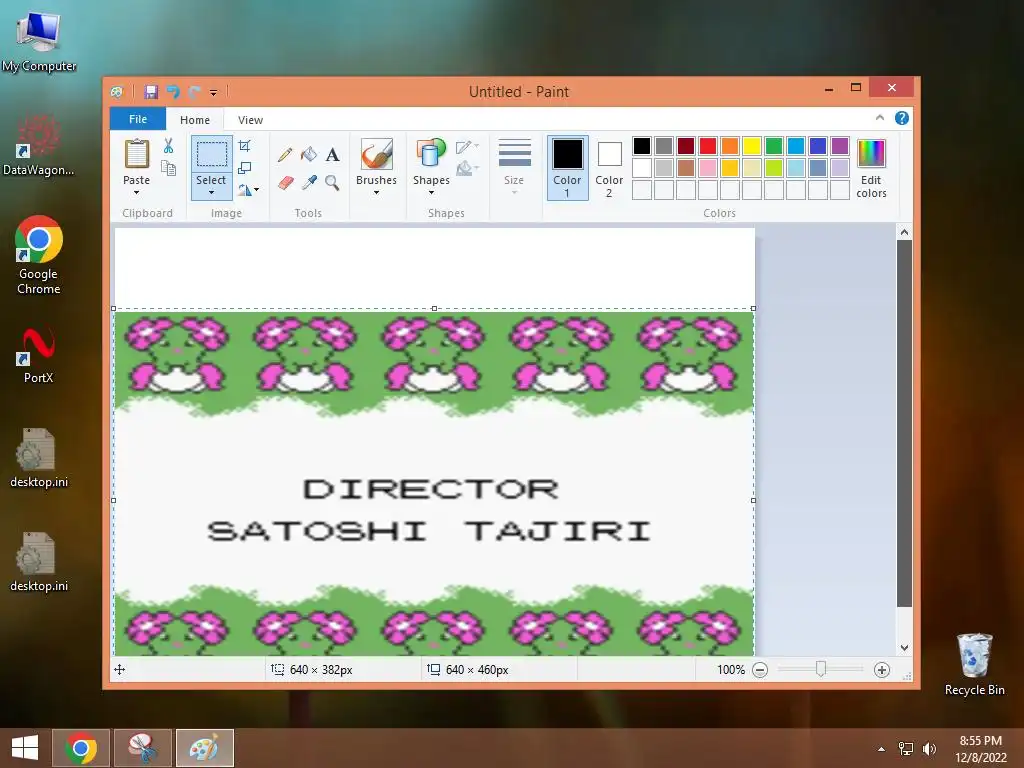Click the Undo arrow in title bar
The width and height of the screenshot is (1024, 768).
click(173, 92)
